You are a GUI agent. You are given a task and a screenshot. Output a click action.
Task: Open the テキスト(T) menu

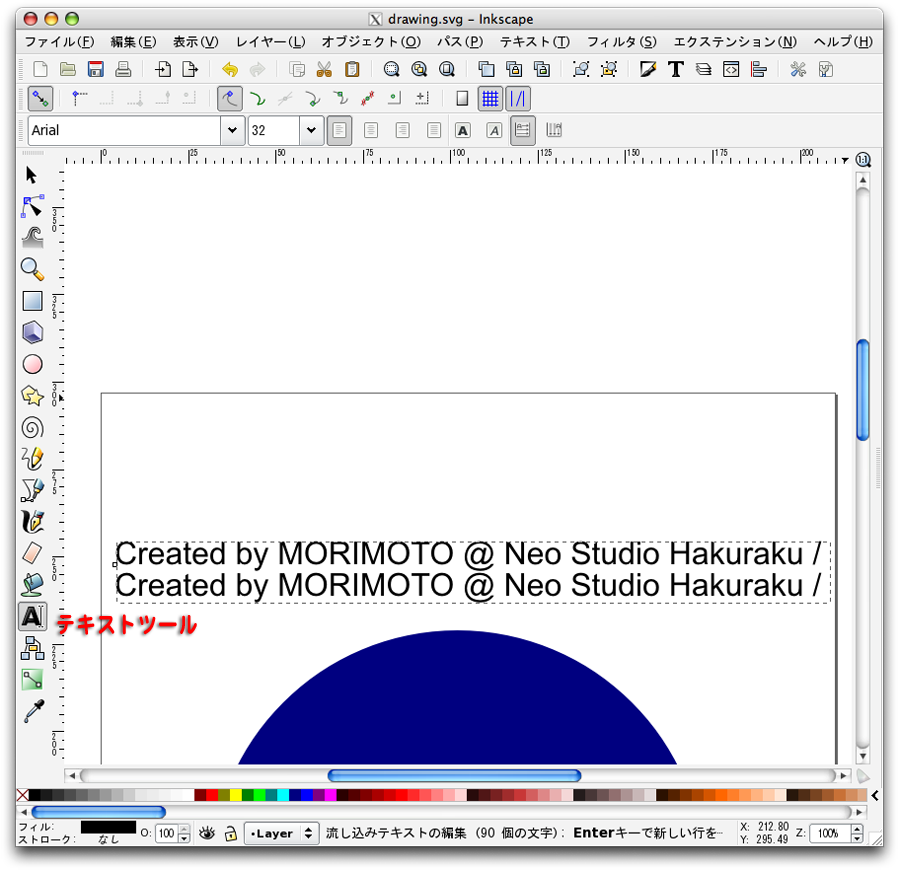tap(534, 42)
